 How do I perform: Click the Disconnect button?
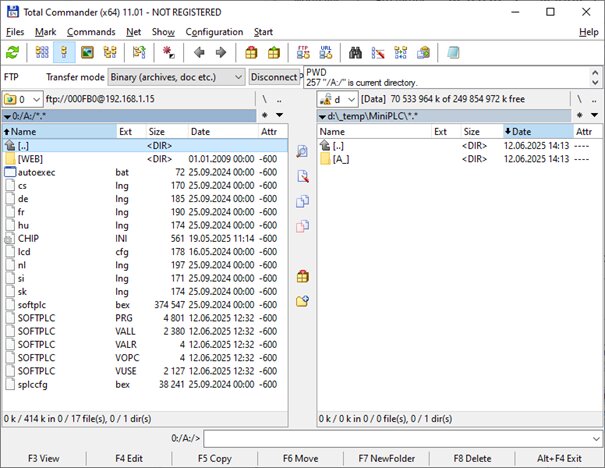click(x=273, y=77)
